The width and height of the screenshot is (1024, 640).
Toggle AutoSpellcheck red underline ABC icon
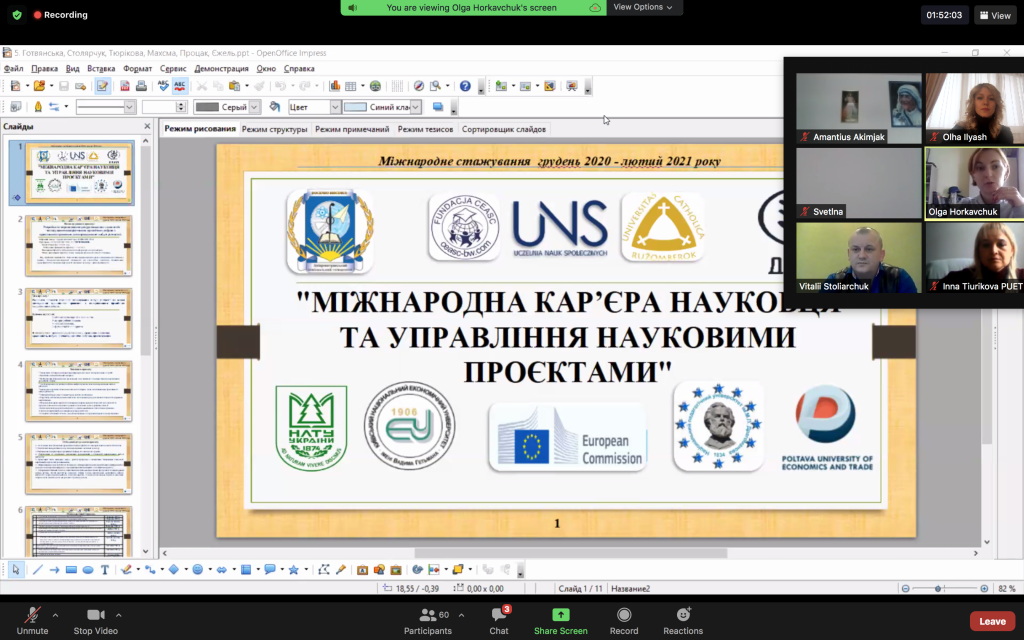click(180, 86)
